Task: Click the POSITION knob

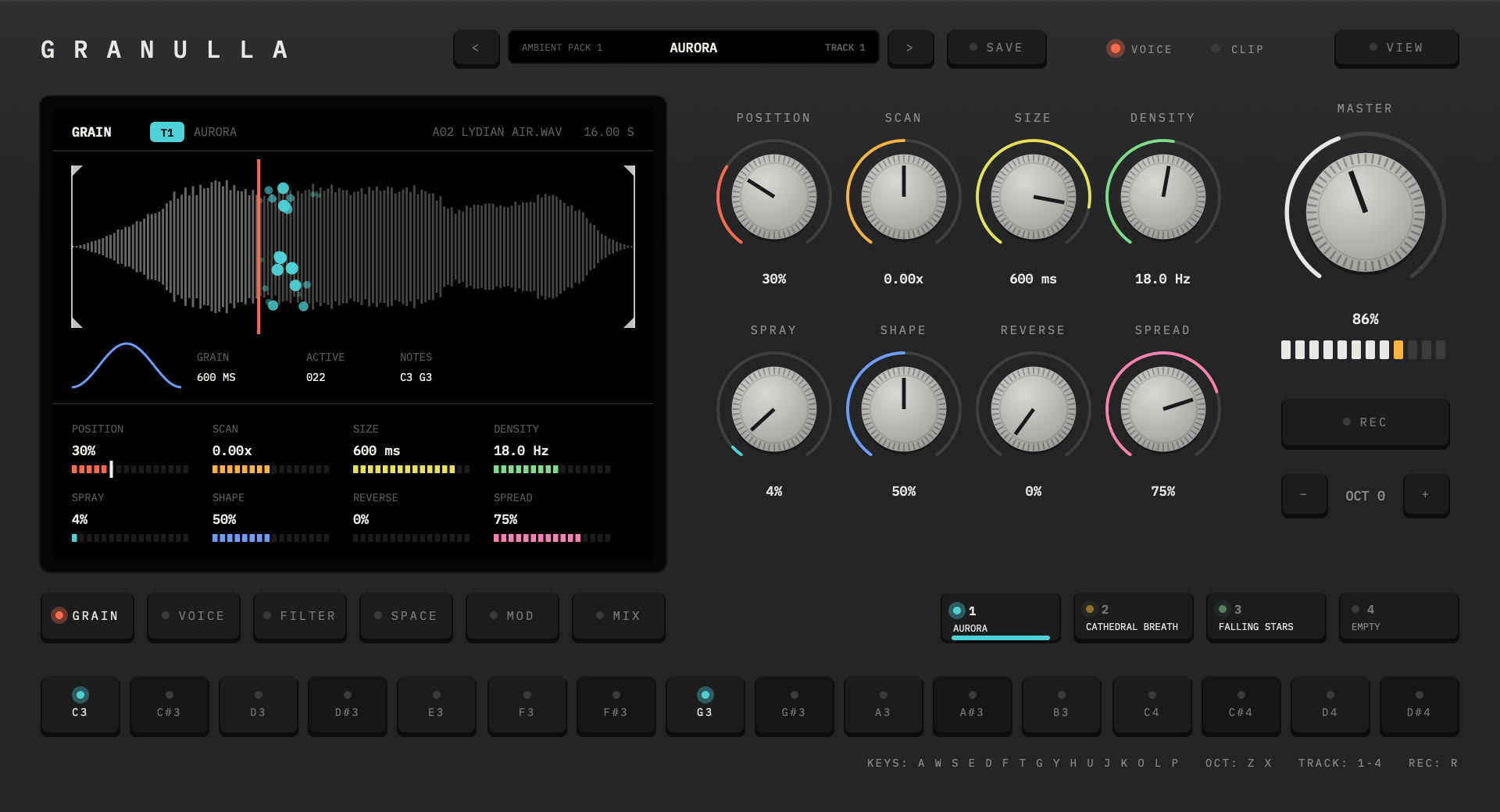Action: click(x=774, y=197)
